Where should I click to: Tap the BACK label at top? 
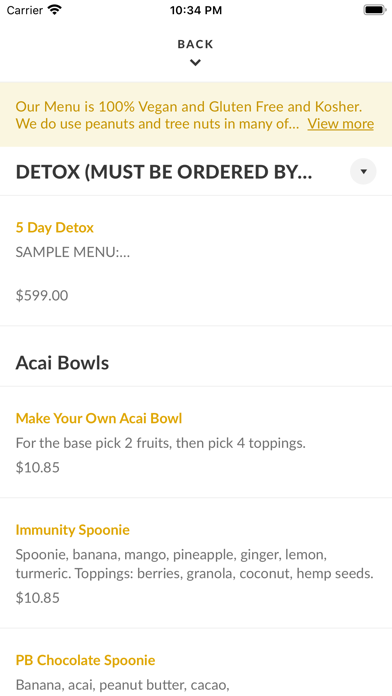click(195, 44)
